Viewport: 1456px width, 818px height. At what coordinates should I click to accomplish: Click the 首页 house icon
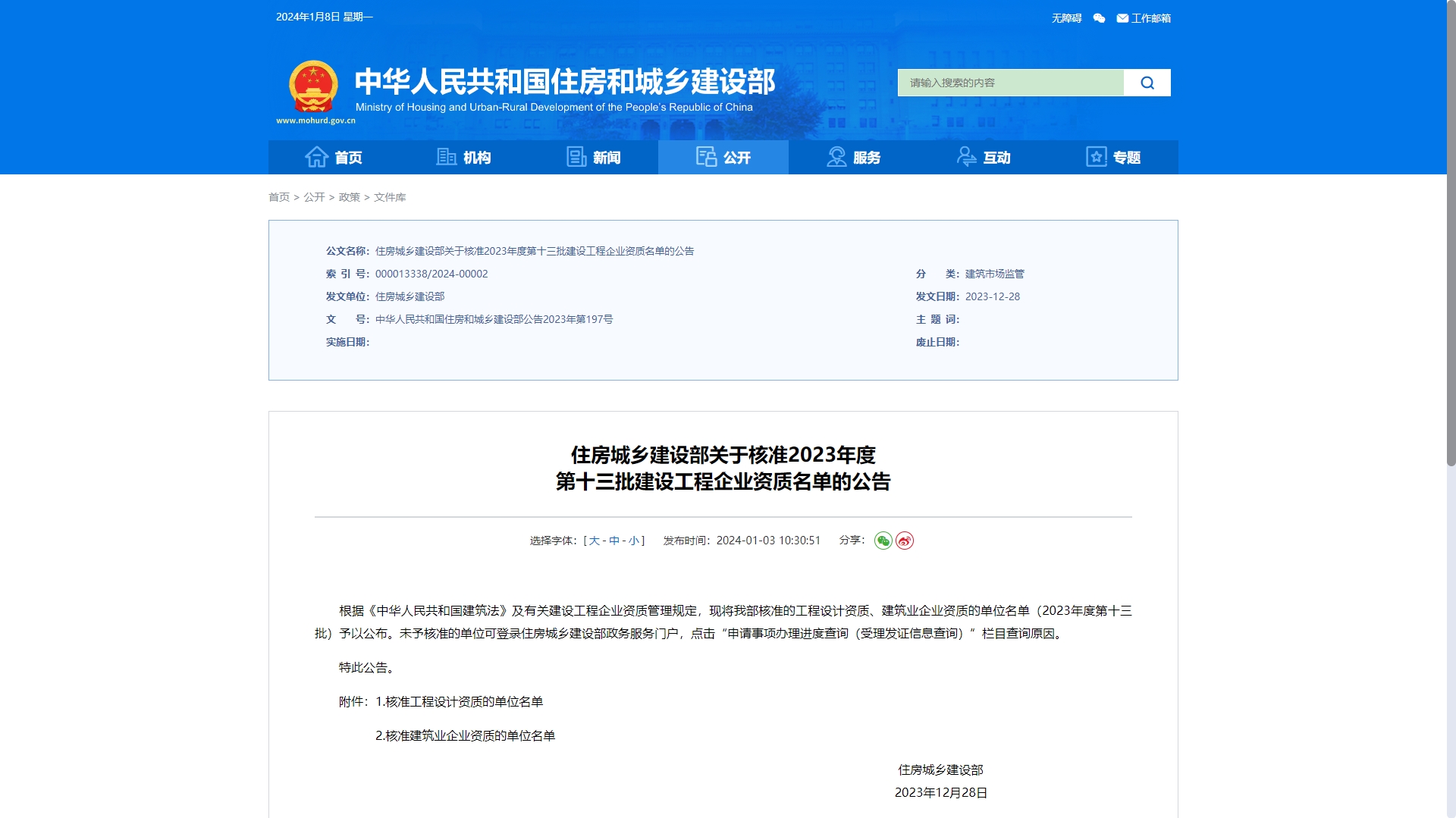coord(316,157)
